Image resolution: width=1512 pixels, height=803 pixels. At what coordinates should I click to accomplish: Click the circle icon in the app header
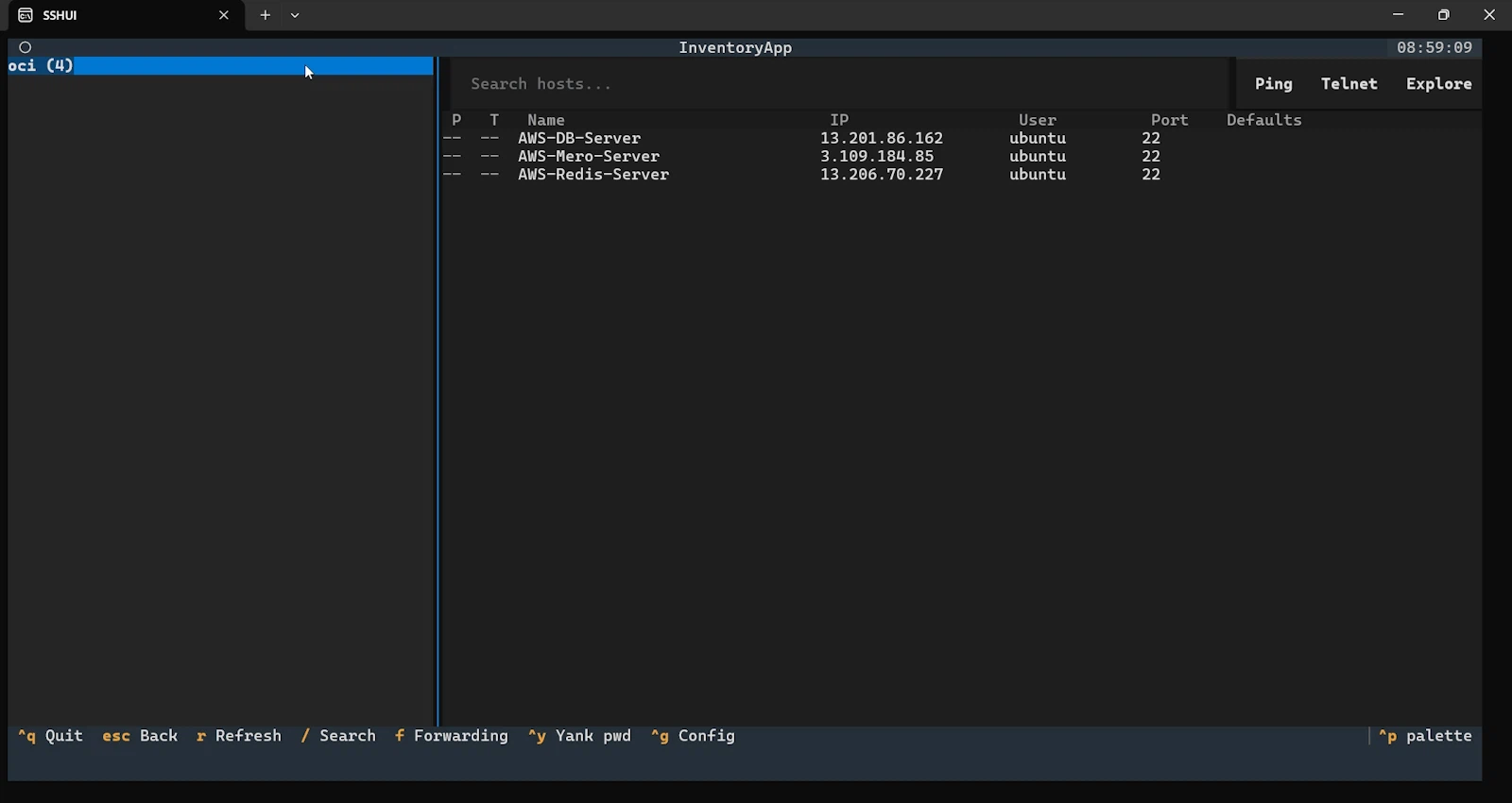[x=26, y=47]
